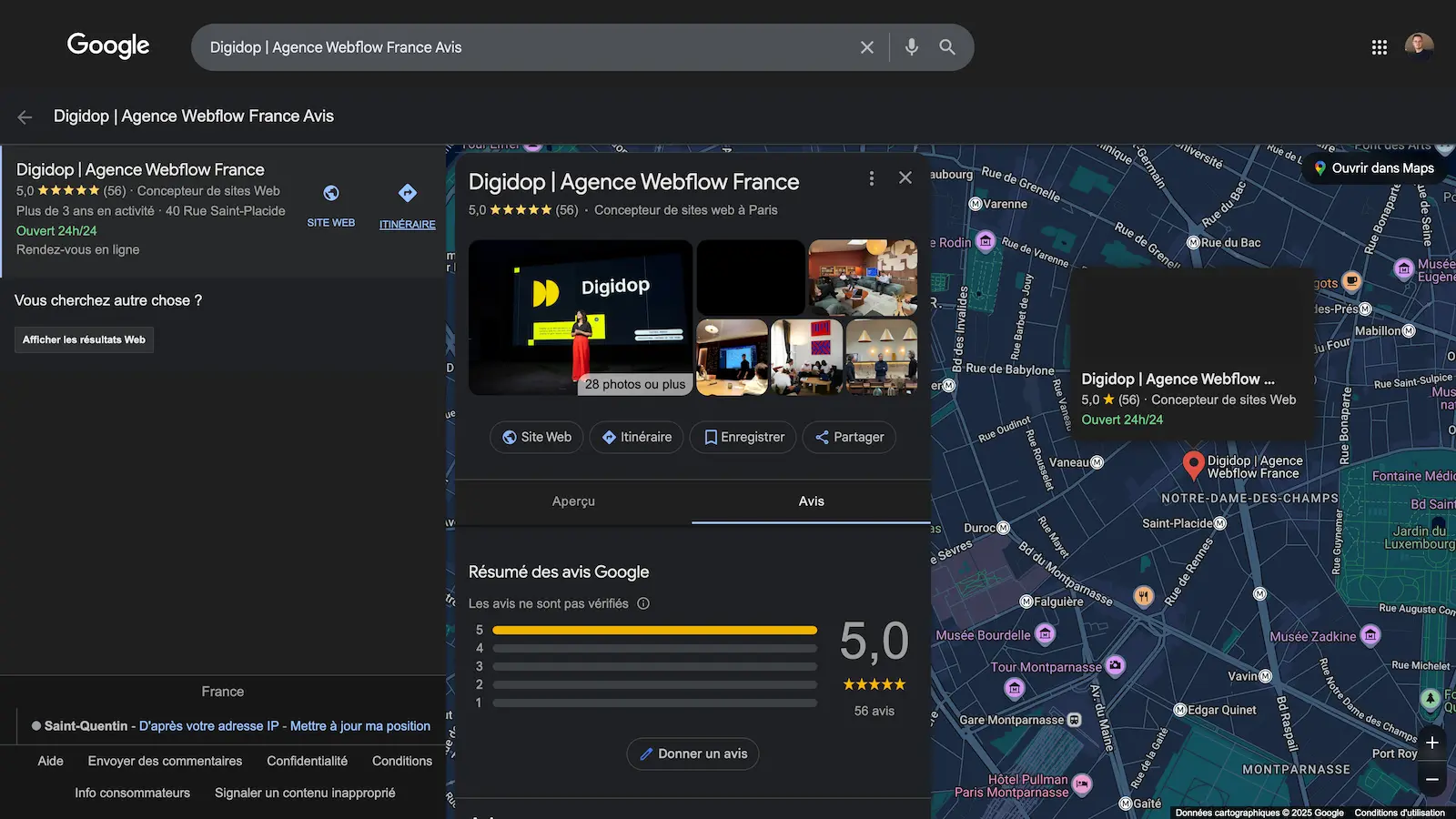Viewport: 1456px width, 819px height.
Task: Open the three-dot options menu
Action: point(872,178)
